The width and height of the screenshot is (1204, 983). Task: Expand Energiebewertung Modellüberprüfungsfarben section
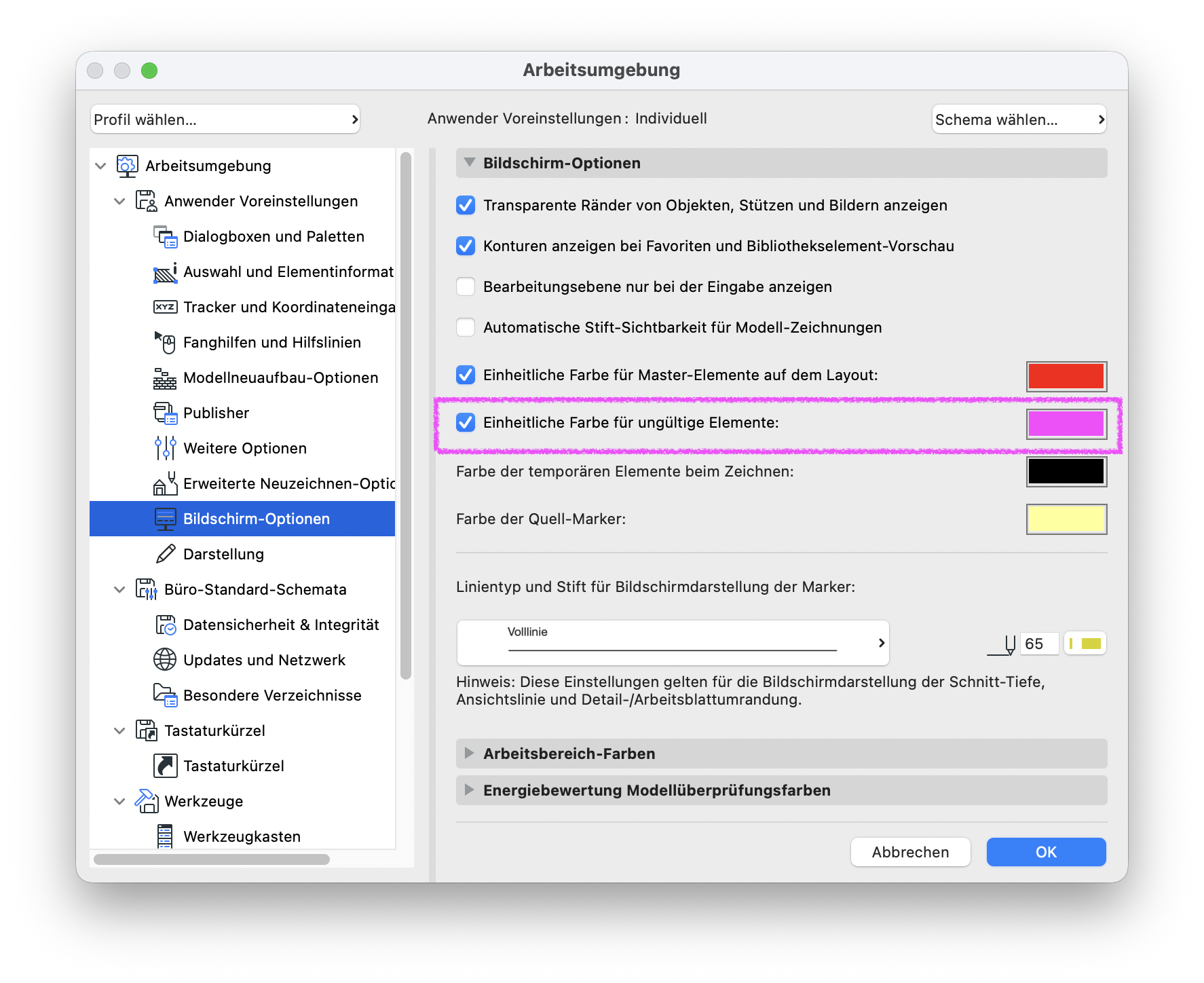[469, 790]
